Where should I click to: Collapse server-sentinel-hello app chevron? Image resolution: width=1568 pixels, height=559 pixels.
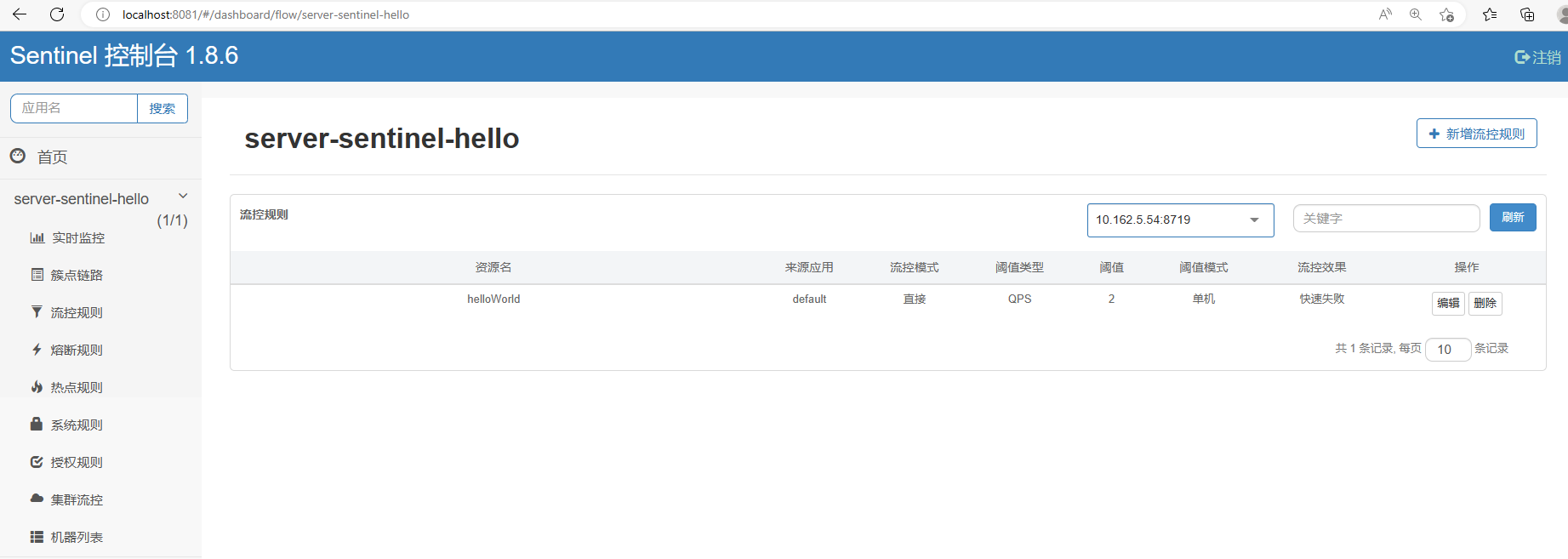pos(183,196)
